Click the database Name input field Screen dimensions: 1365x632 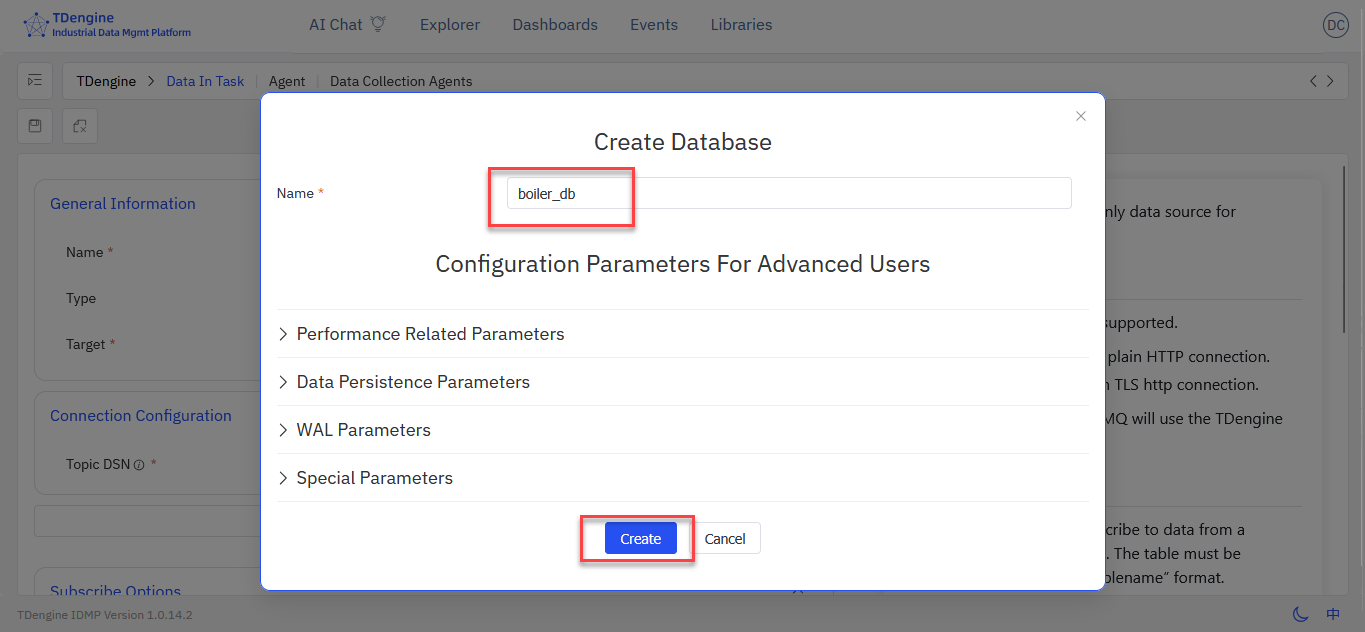788,194
